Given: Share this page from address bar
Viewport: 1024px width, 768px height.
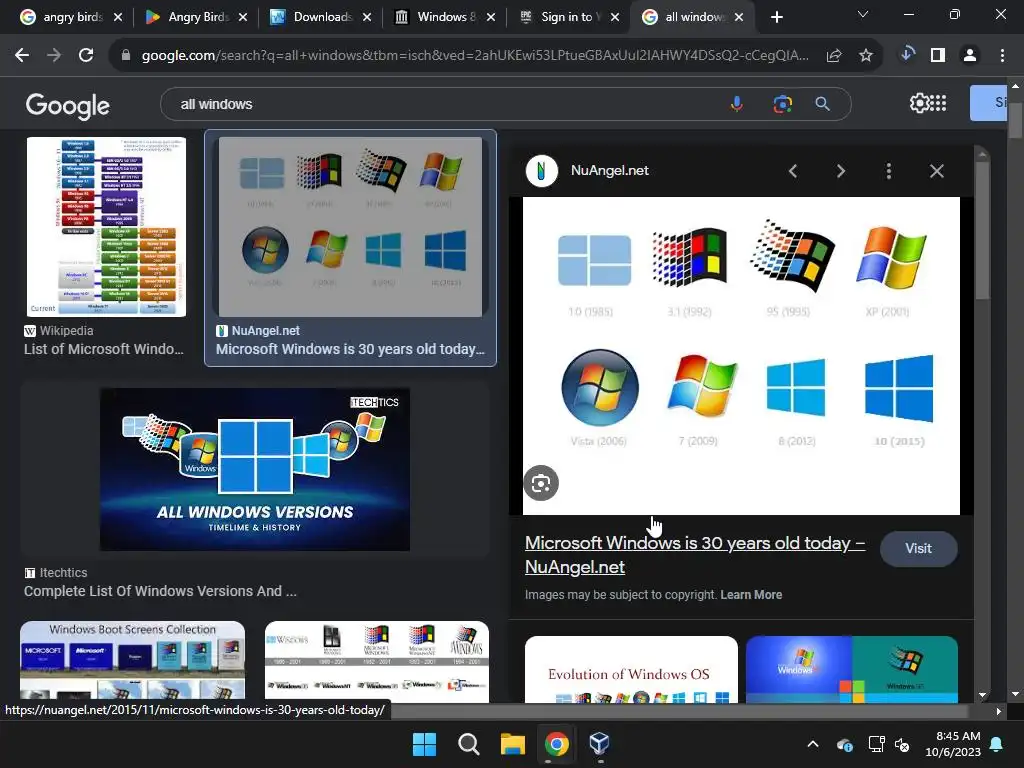Looking at the screenshot, I should click(834, 56).
